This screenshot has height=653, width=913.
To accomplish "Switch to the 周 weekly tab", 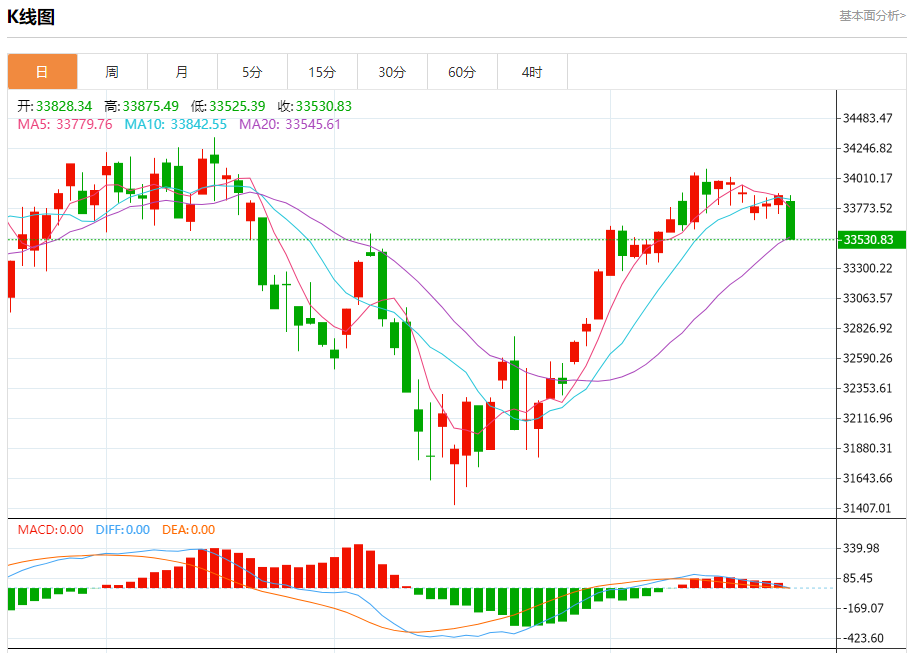I will [x=112, y=72].
